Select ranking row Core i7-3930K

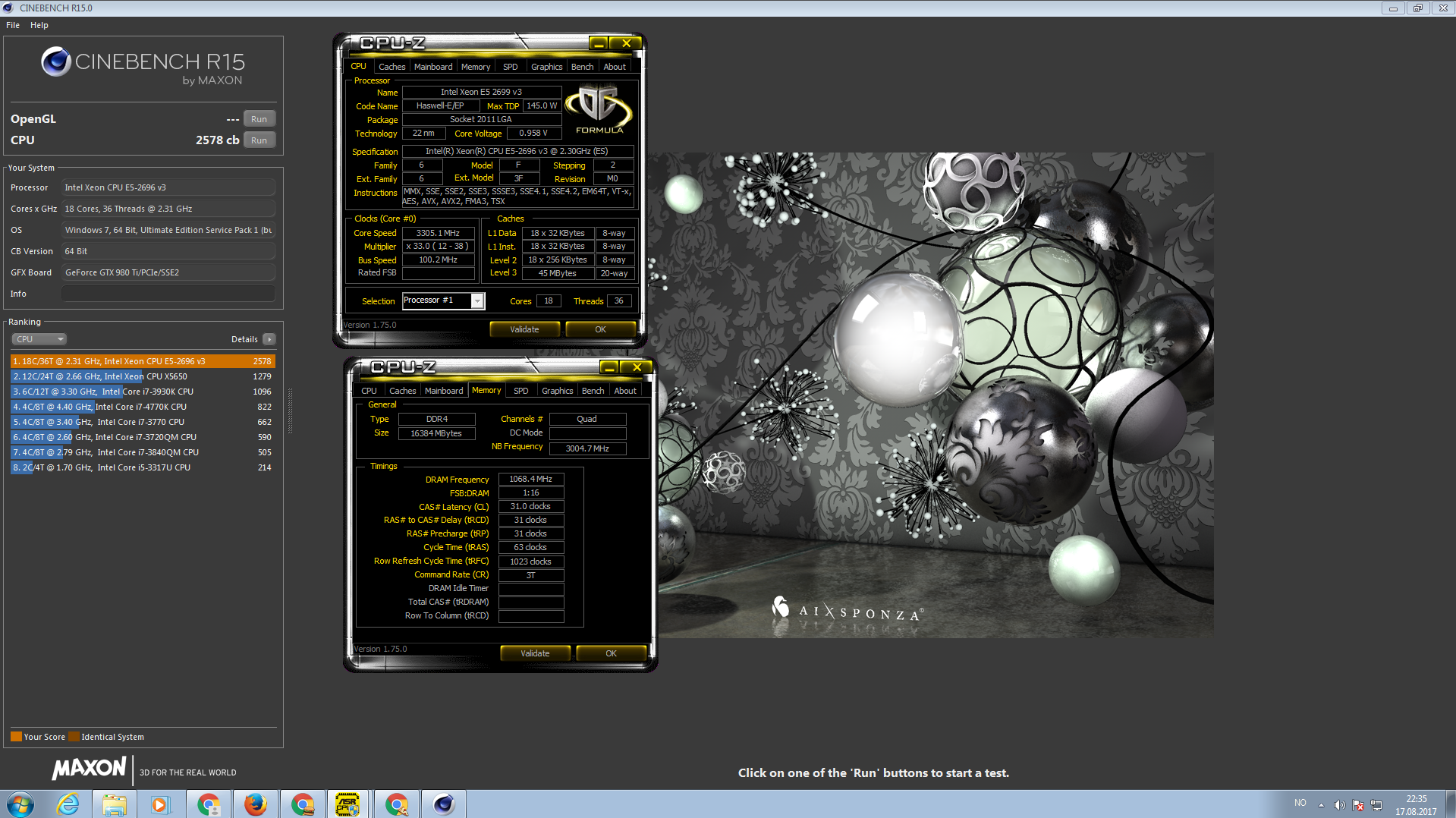point(143,392)
